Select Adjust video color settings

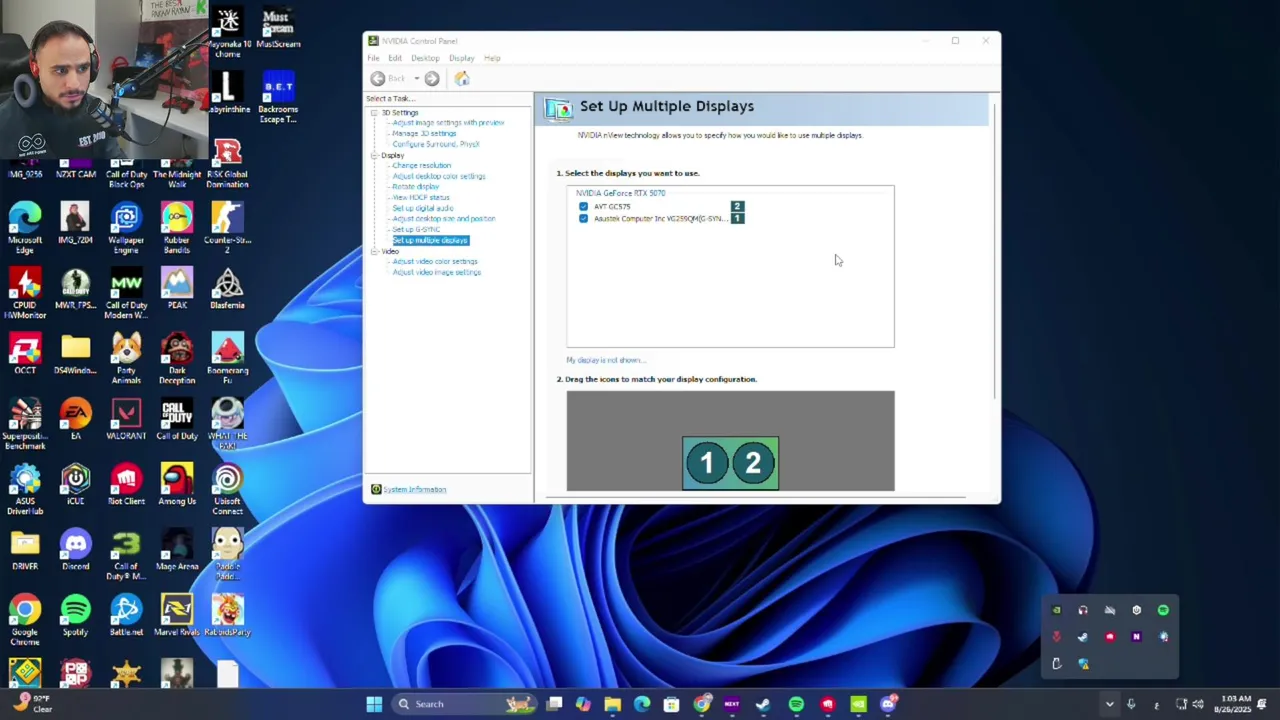(x=434, y=261)
